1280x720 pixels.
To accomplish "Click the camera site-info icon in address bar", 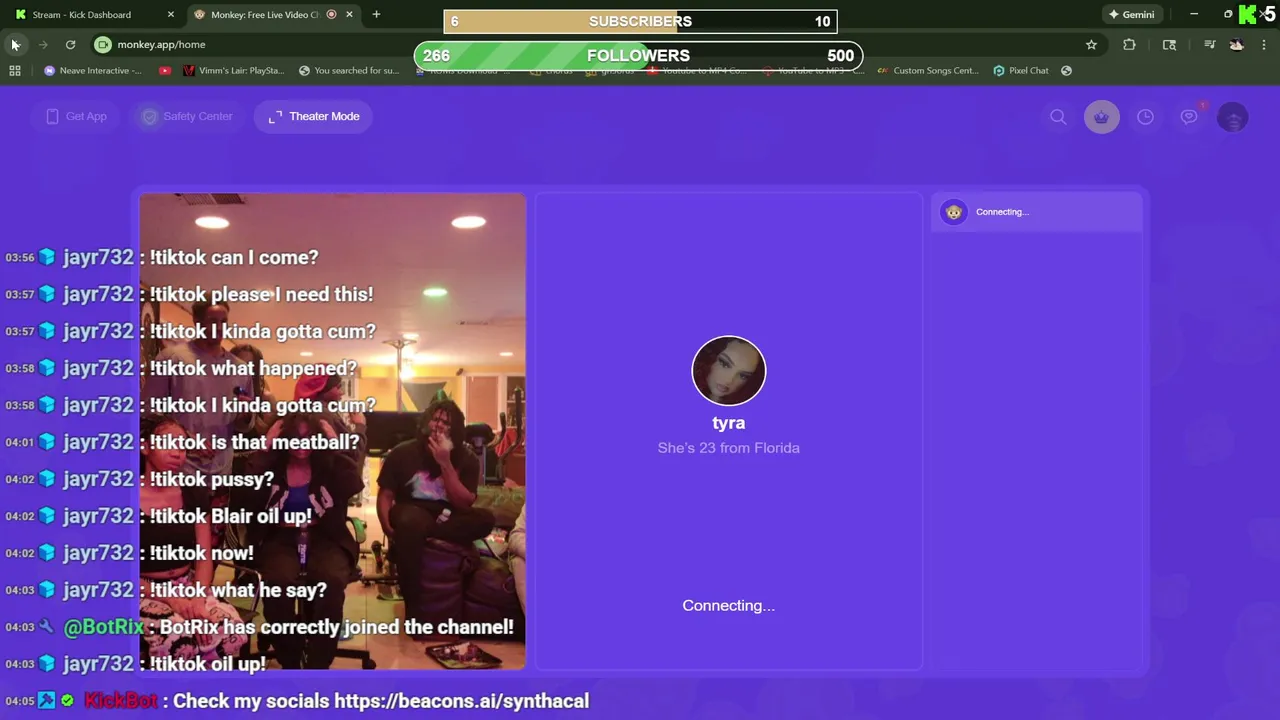I will 103,44.
